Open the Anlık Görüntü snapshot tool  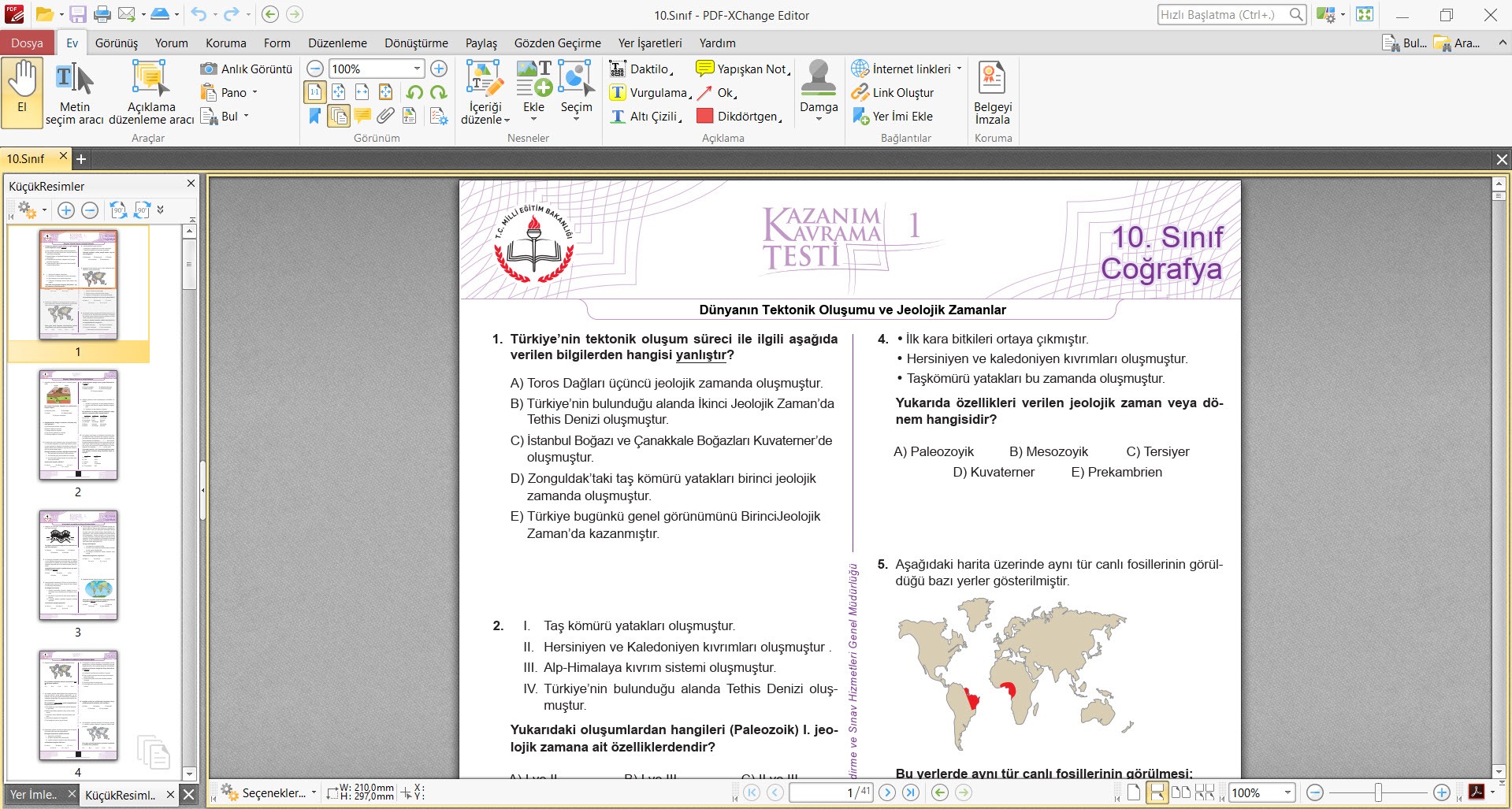click(x=247, y=69)
